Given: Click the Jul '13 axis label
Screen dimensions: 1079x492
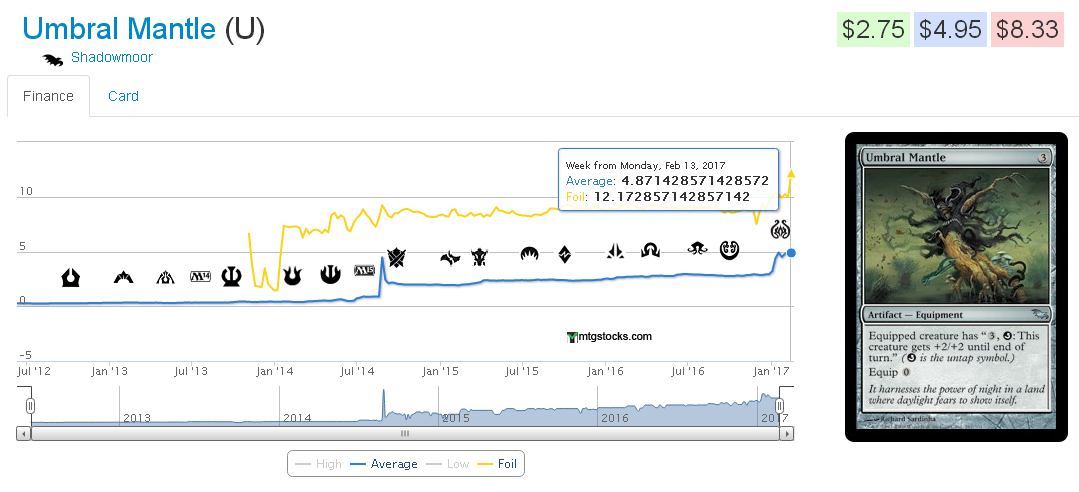Looking at the screenshot, I should point(191,372).
